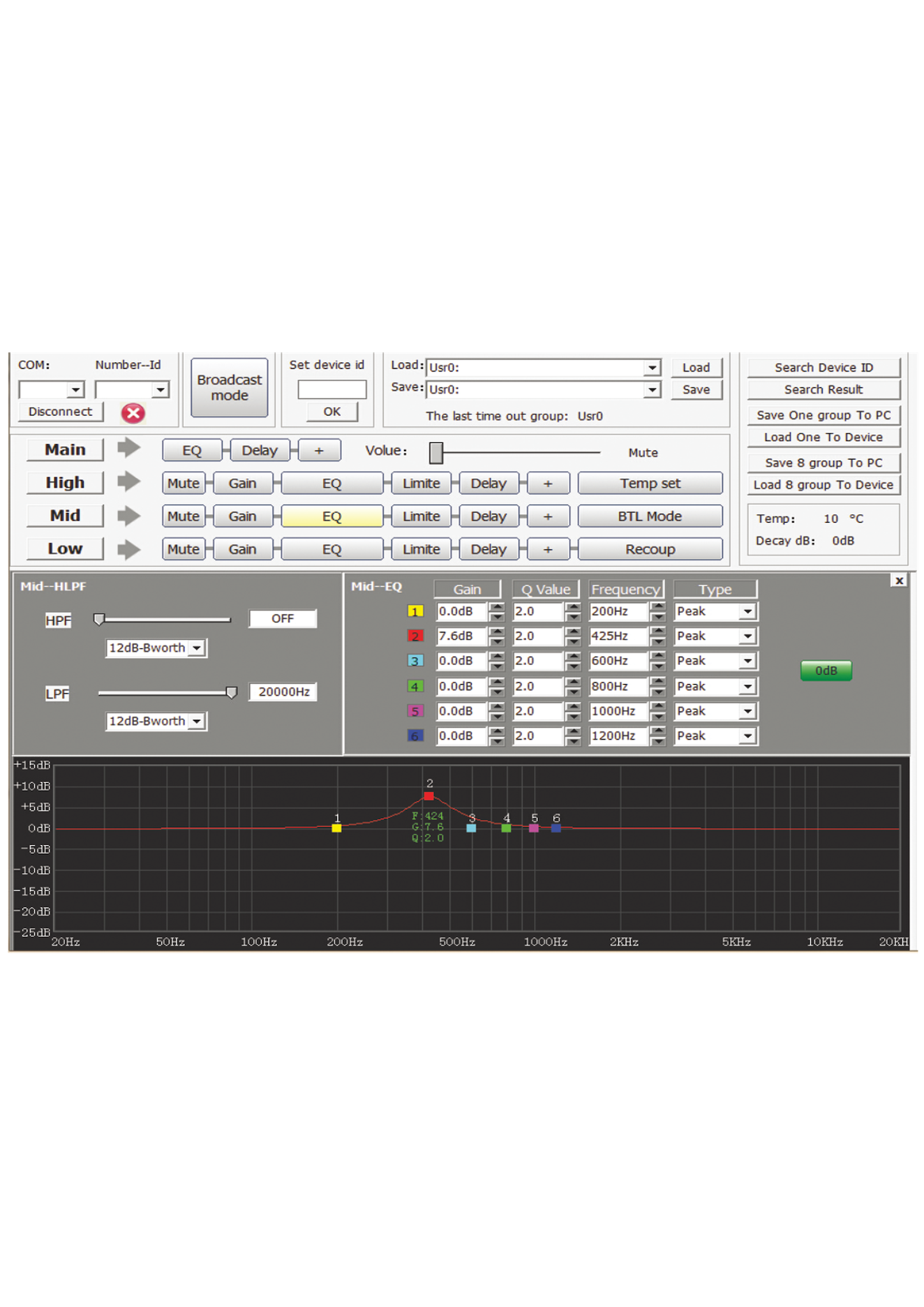Open the highlighted Mid EQ section

pyautogui.click(x=332, y=516)
